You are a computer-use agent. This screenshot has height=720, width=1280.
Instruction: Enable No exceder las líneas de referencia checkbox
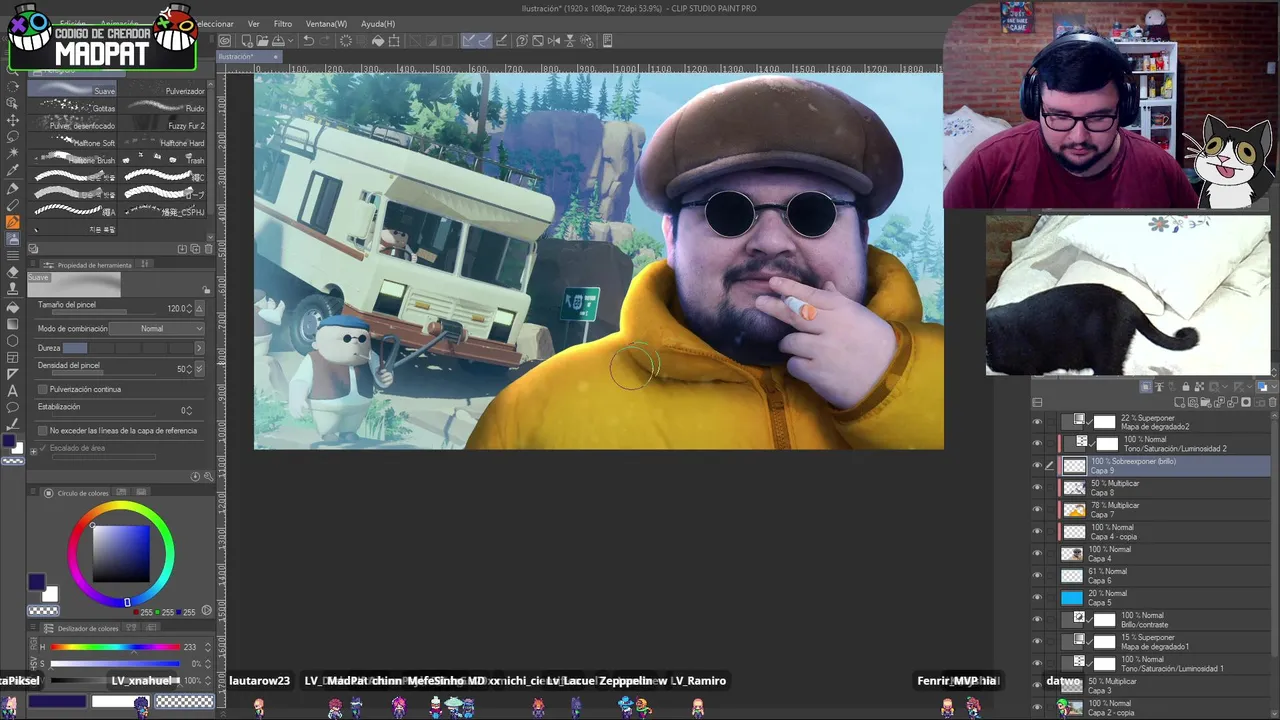(42, 431)
